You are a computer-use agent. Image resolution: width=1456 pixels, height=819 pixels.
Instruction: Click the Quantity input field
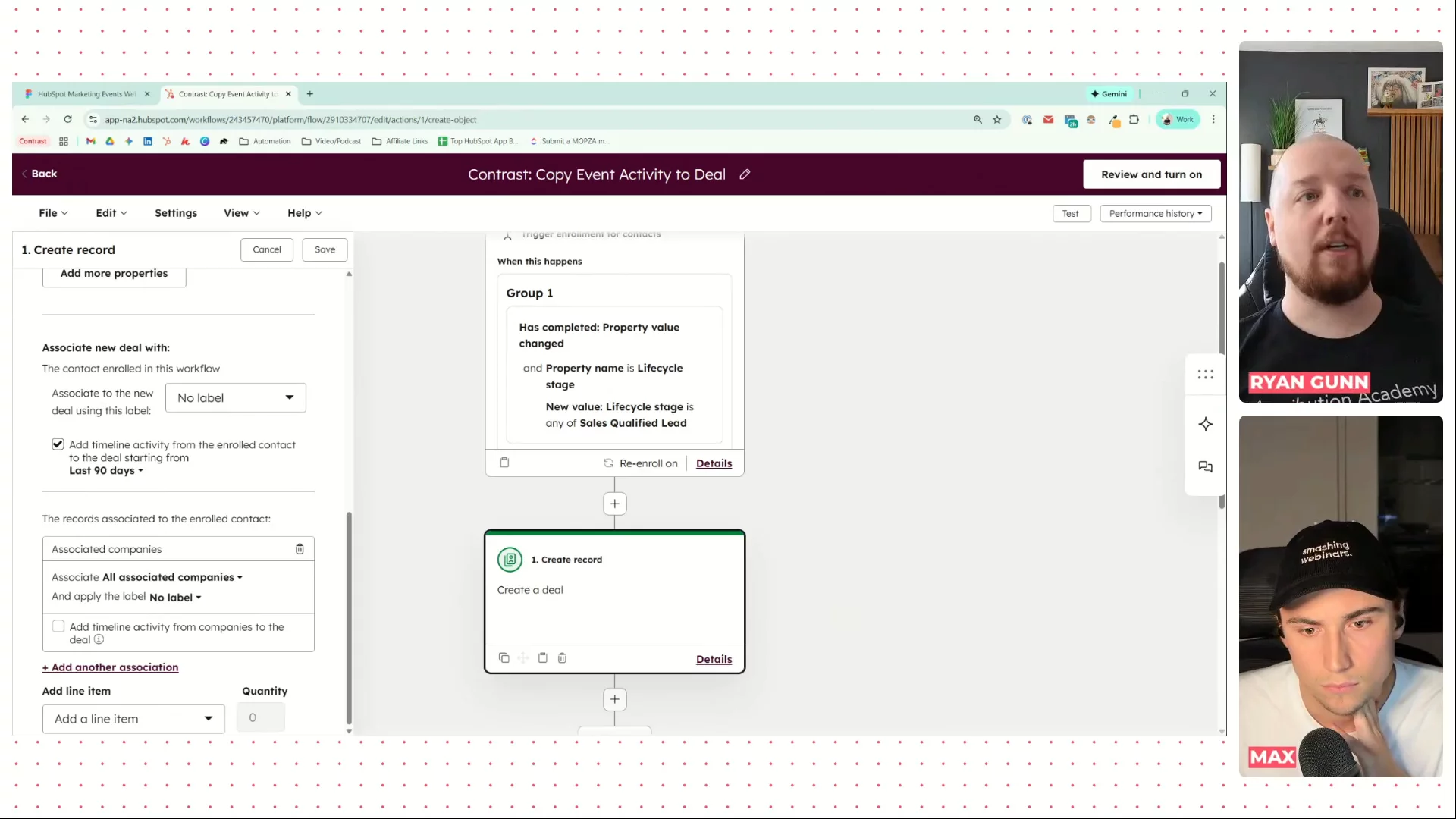pos(261,717)
